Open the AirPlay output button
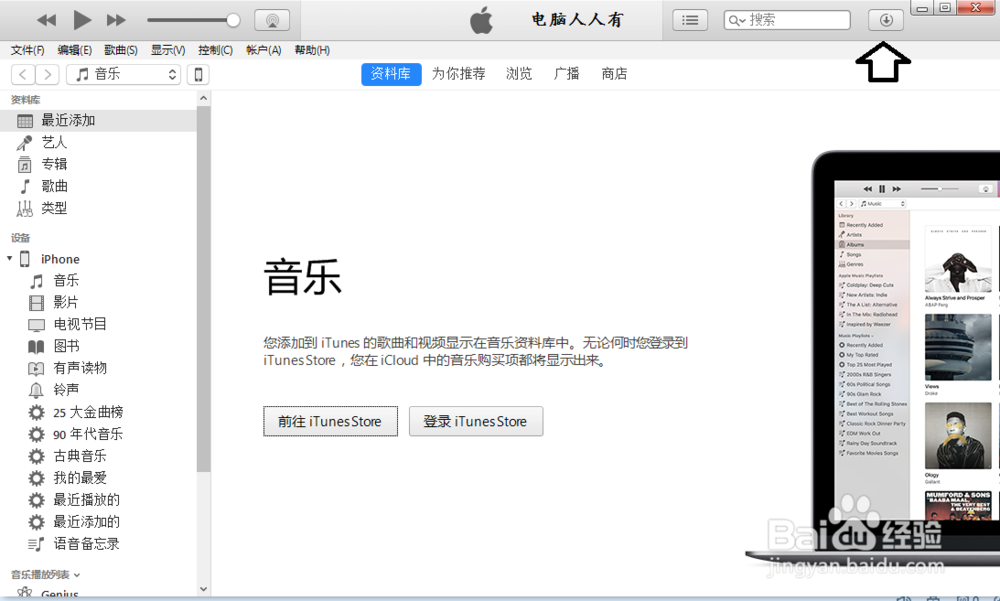 pos(272,20)
